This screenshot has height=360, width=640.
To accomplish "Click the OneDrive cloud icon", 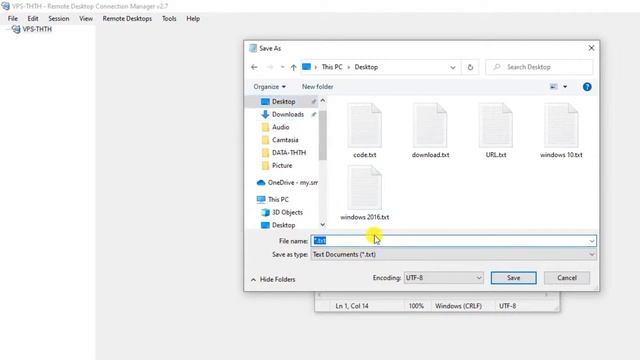I will tap(261, 182).
